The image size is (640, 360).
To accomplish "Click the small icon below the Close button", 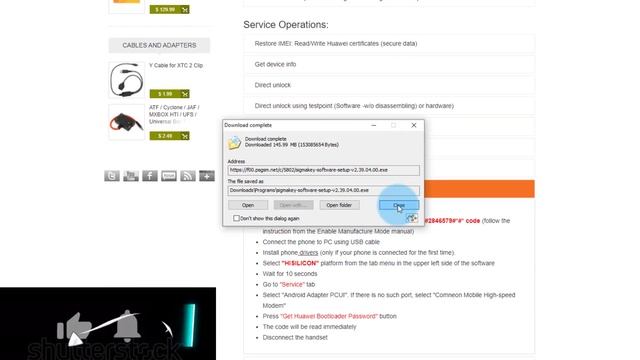I will (x=412, y=218).
